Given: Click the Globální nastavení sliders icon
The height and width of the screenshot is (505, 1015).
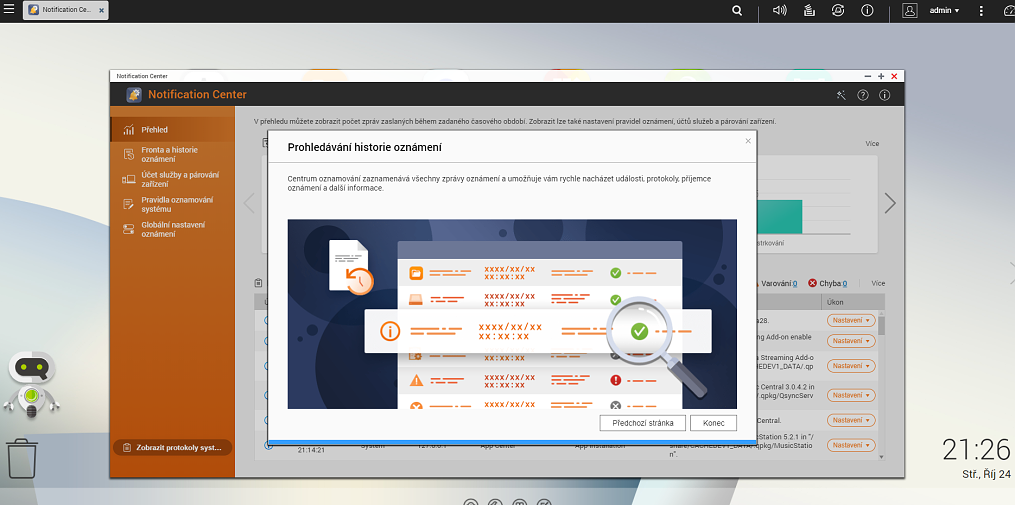Looking at the screenshot, I should pos(129,229).
